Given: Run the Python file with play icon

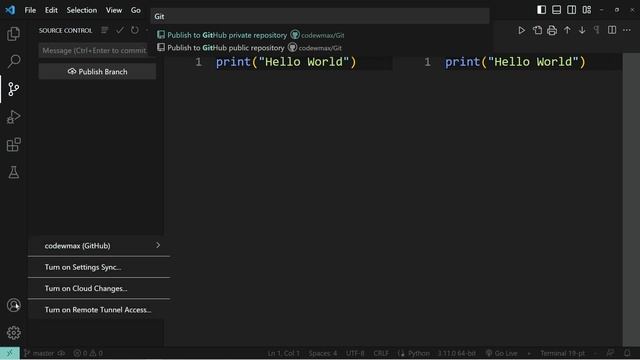Looking at the screenshot, I should coord(522,30).
